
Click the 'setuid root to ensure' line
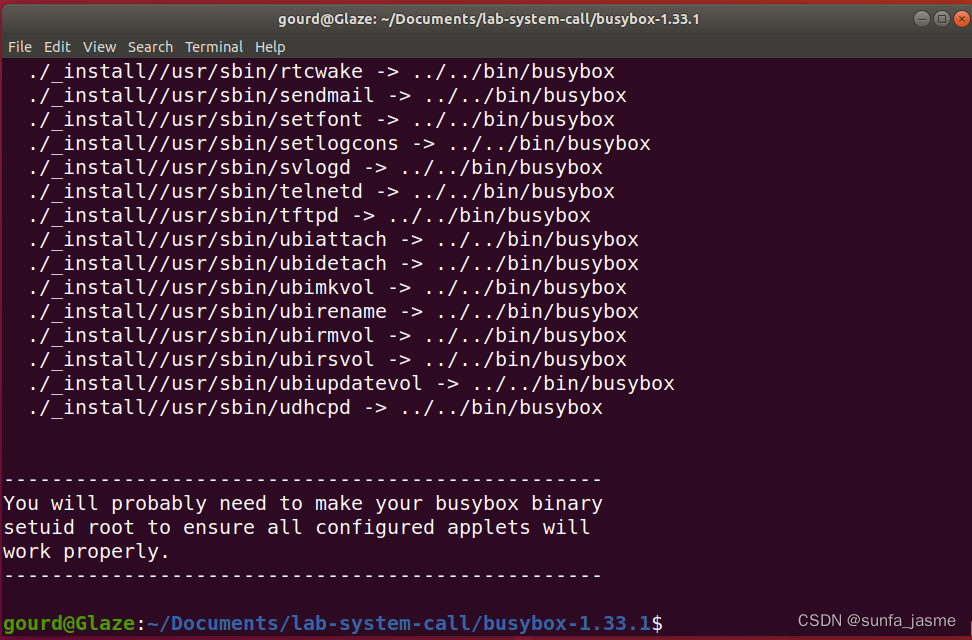[297, 528]
